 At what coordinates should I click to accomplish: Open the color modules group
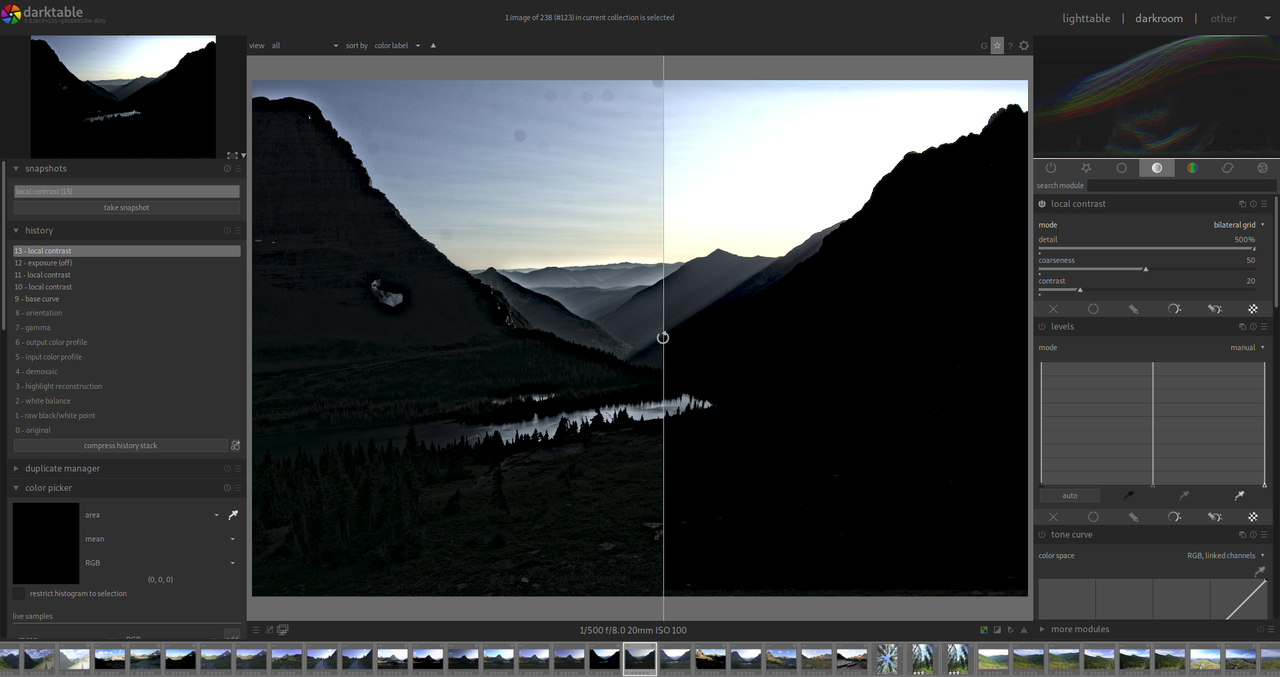pos(1192,168)
